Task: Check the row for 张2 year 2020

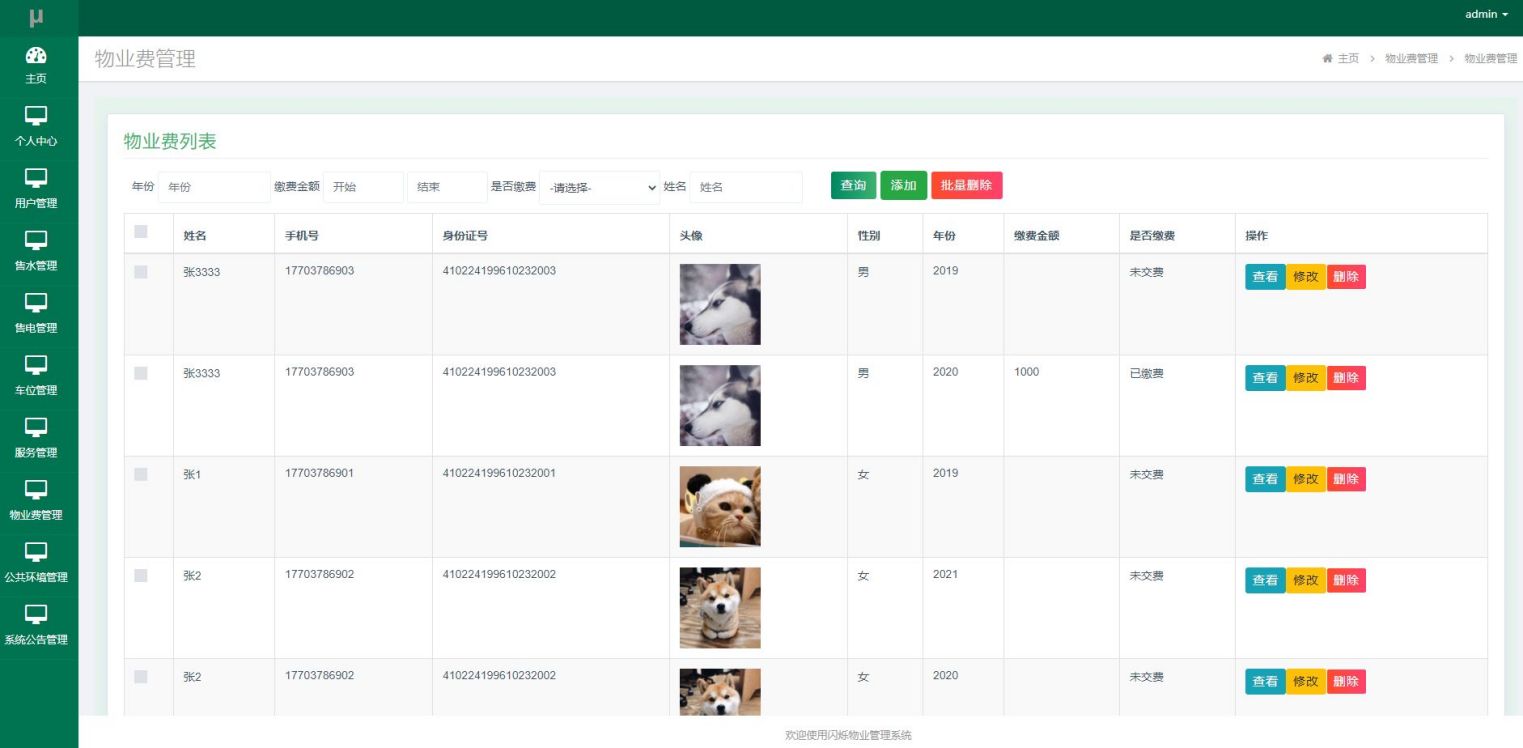Action: click(141, 676)
